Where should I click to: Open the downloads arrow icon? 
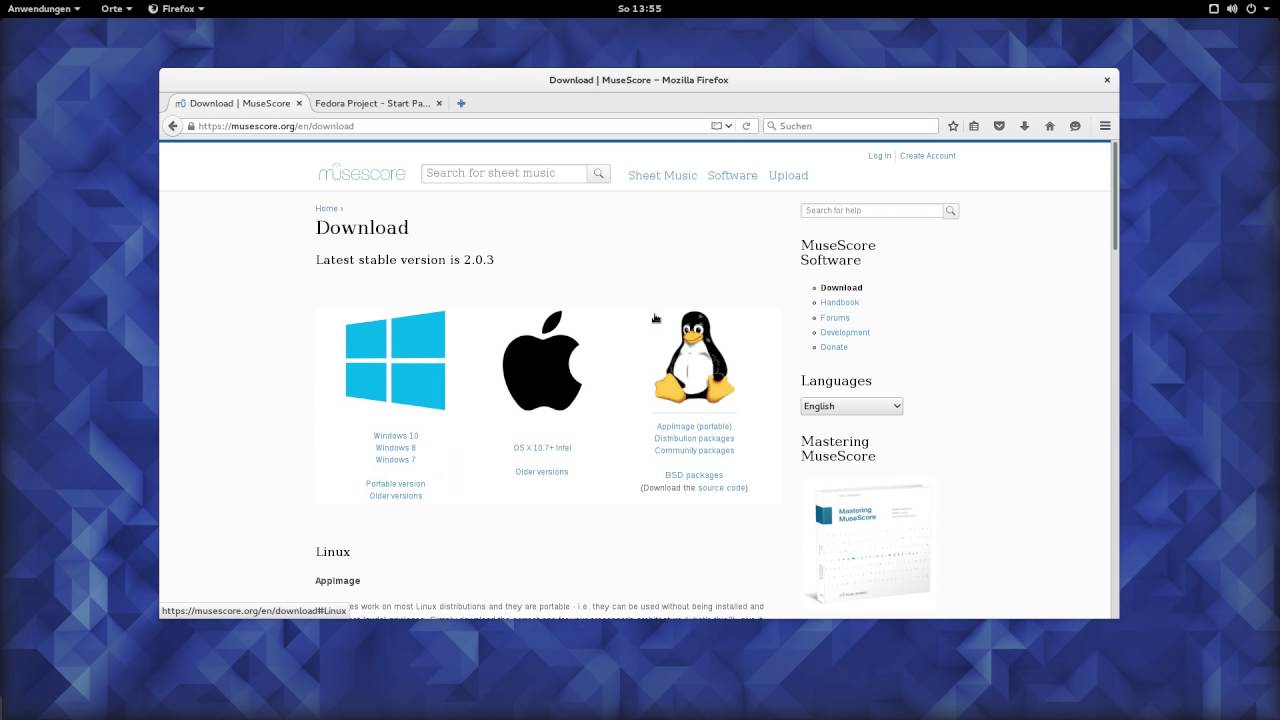click(x=1024, y=126)
